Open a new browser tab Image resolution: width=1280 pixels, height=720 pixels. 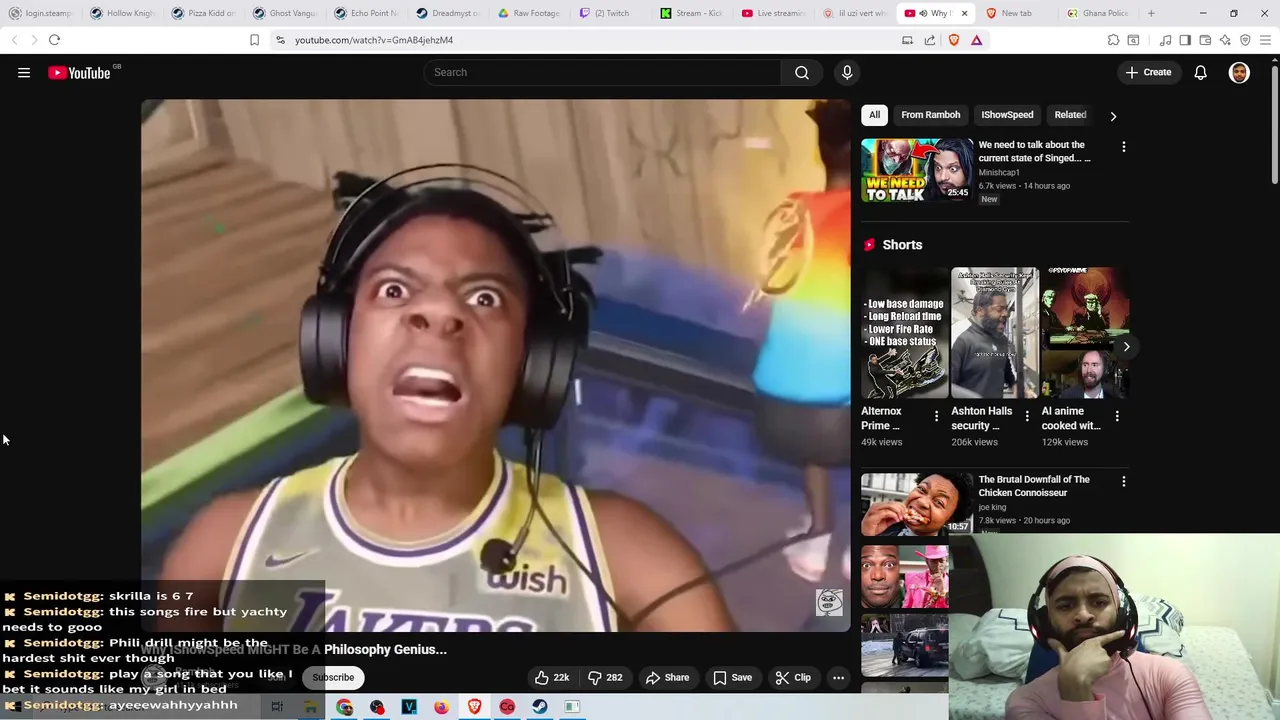[1151, 13]
